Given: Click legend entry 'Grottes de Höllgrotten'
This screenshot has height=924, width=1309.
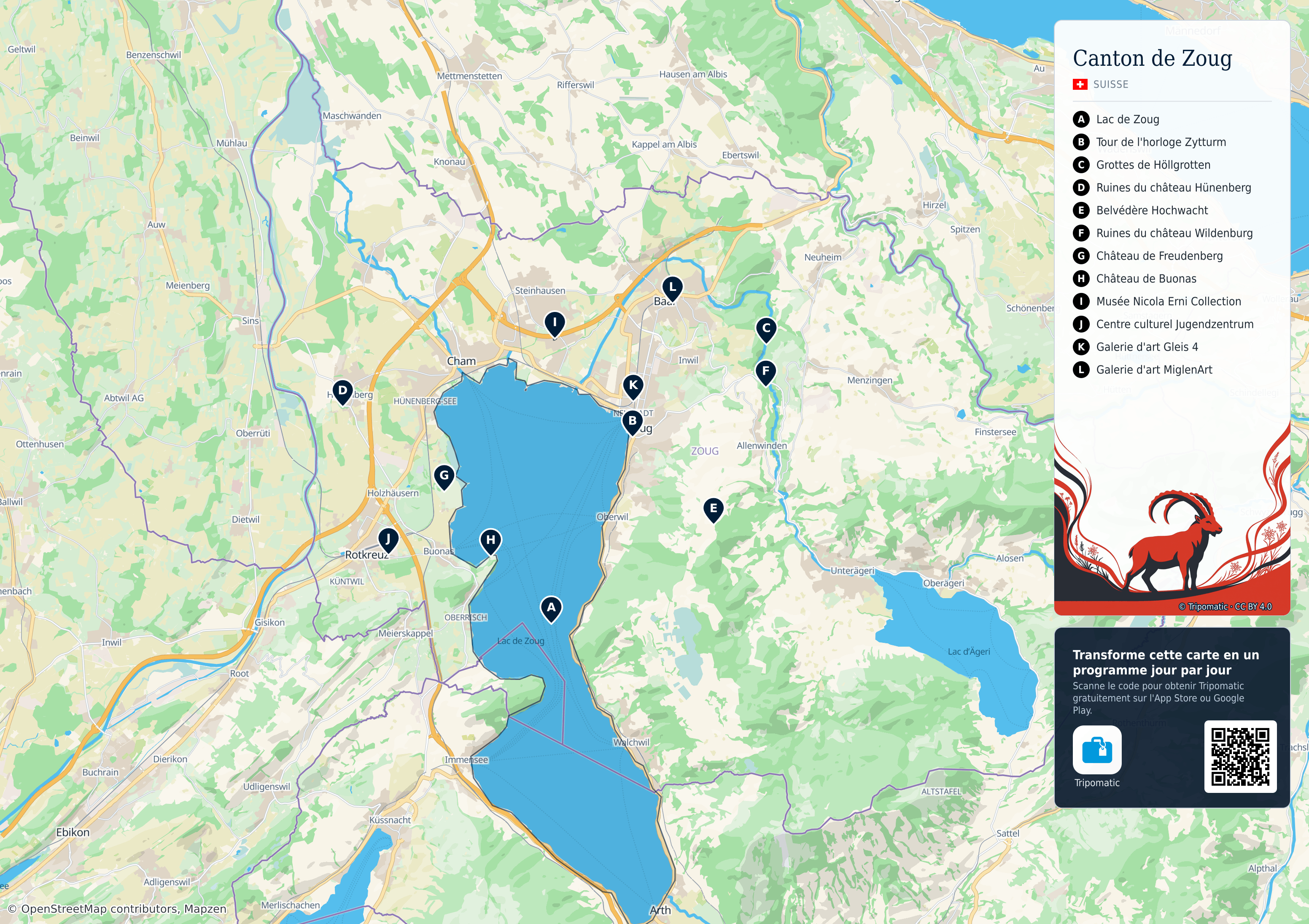Looking at the screenshot, I should click(x=1153, y=165).
